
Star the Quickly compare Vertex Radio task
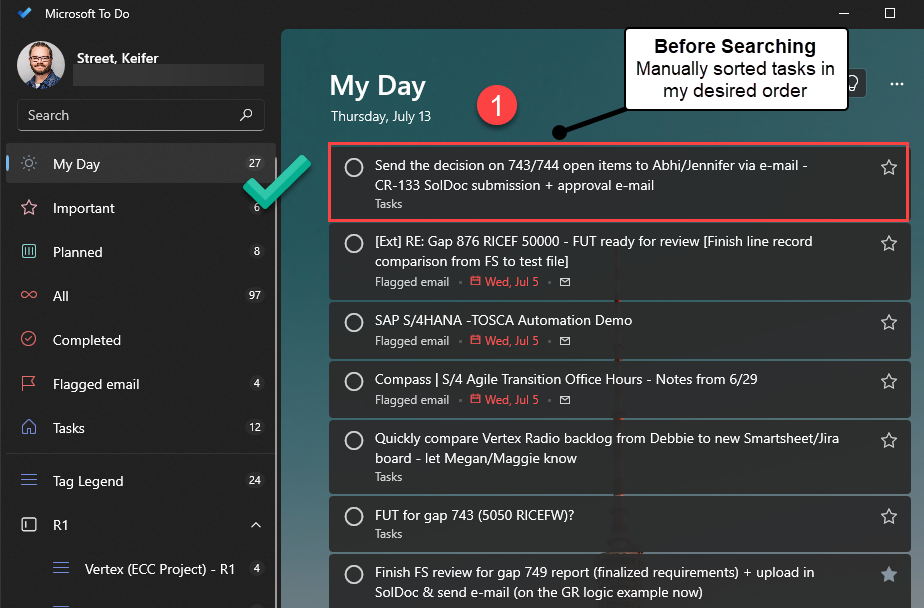(x=889, y=440)
